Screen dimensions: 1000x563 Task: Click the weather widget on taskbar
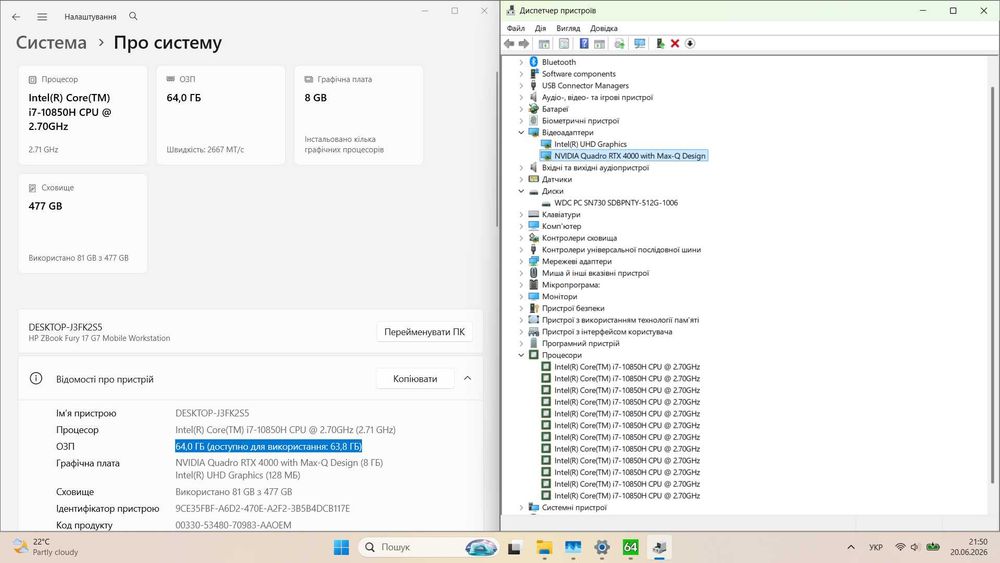[x=46, y=546]
